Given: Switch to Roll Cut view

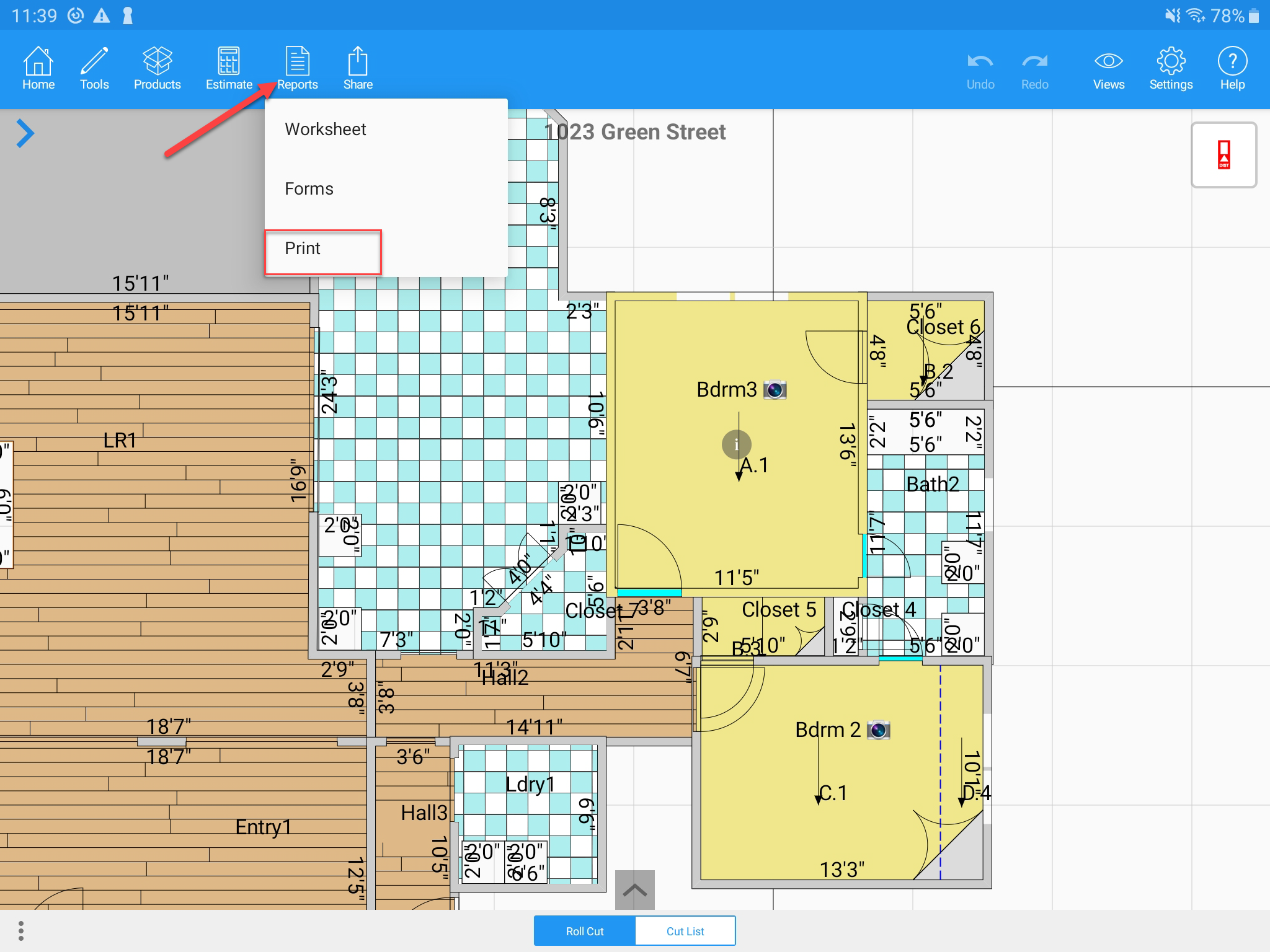Looking at the screenshot, I should click(585, 931).
